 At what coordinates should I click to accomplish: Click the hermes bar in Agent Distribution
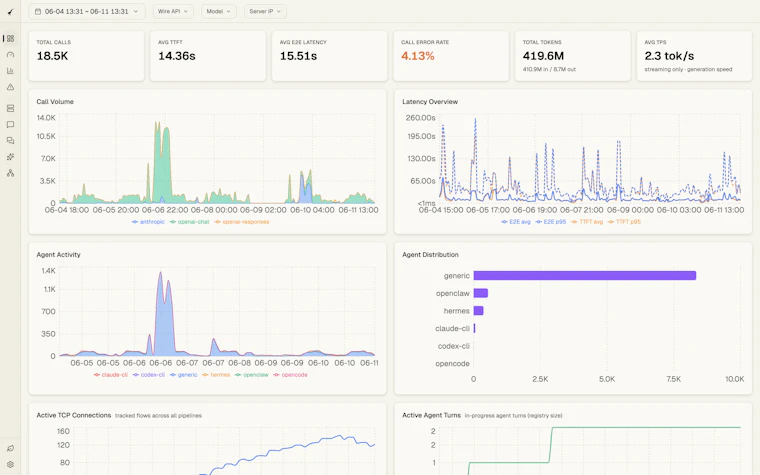point(478,311)
